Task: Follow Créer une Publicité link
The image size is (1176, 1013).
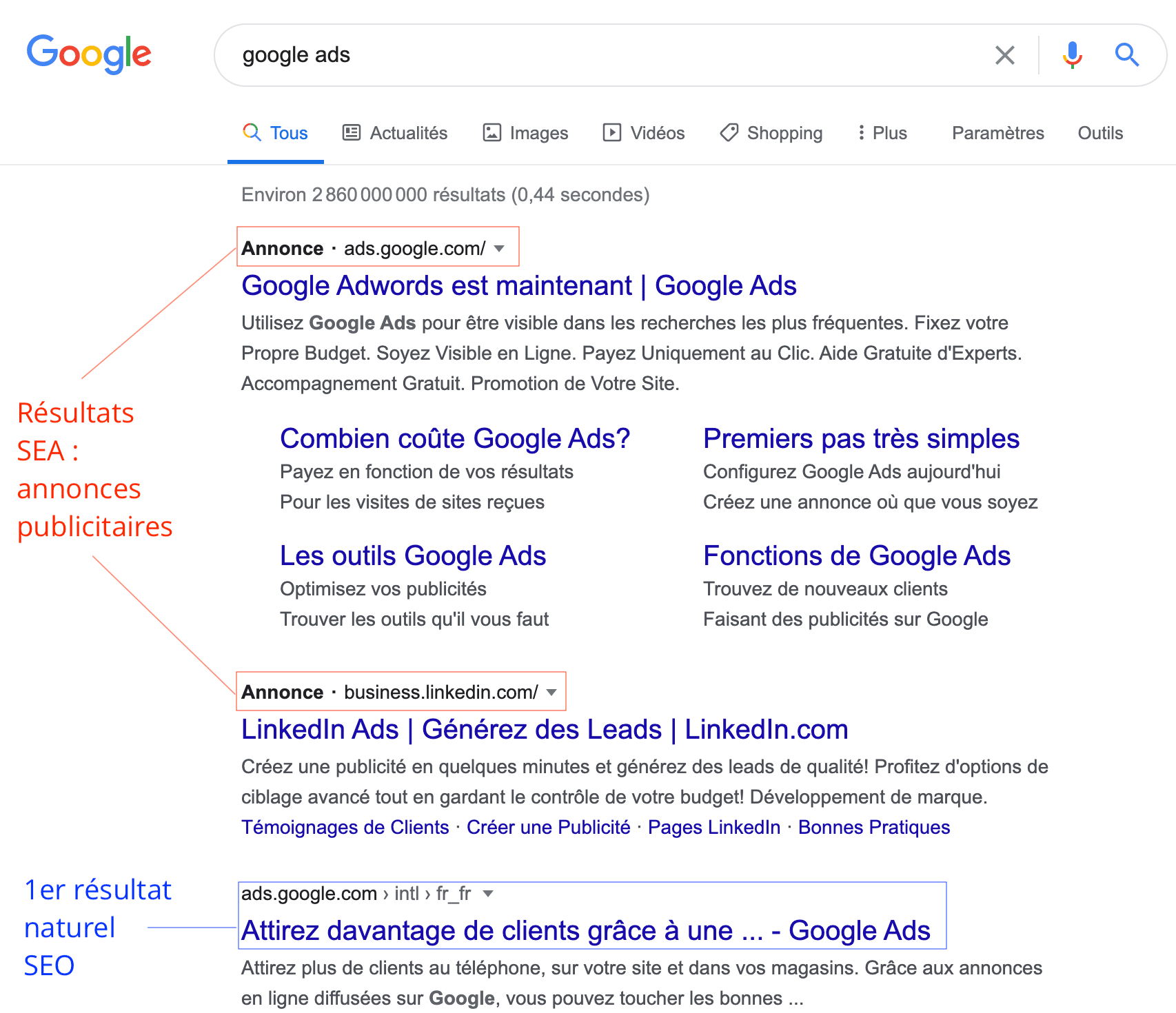Action: point(549,827)
